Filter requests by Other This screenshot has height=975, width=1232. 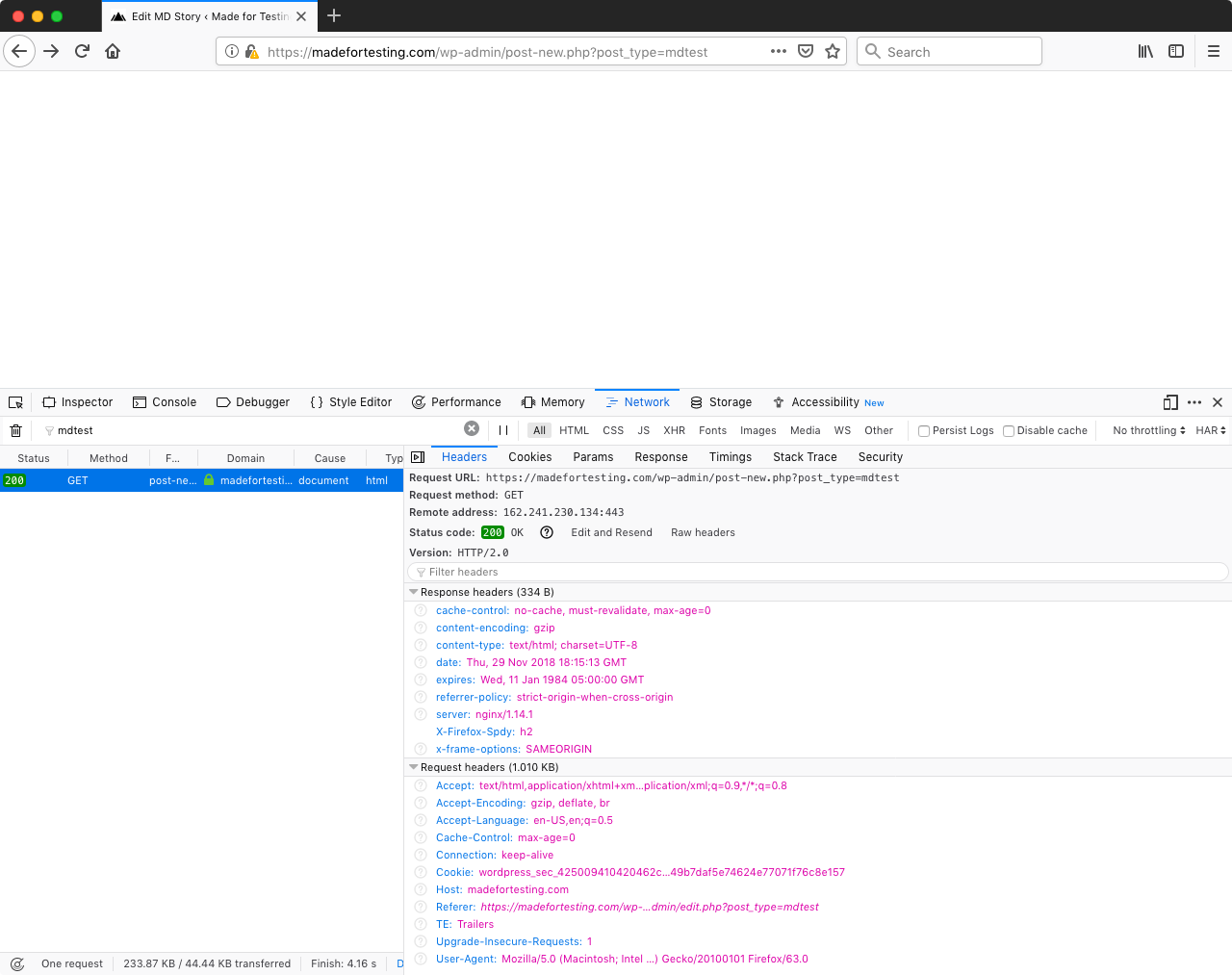tap(879, 430)
